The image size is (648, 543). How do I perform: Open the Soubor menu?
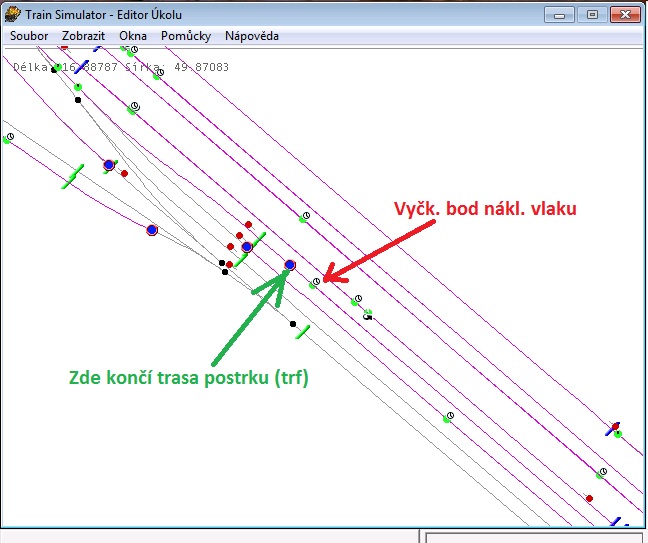coord(28,36)
